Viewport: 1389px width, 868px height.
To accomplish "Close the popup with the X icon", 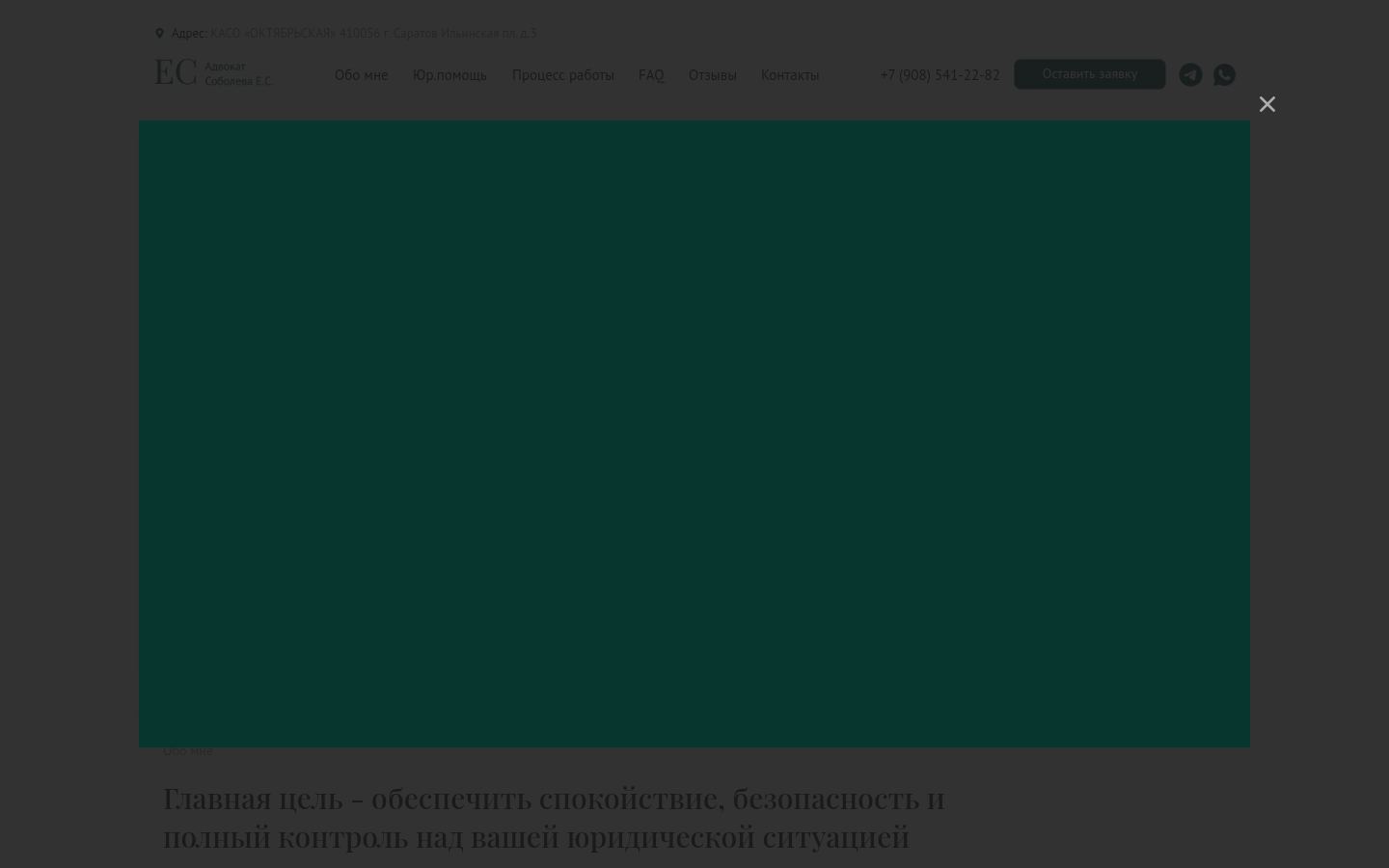I will [1267, 104].
